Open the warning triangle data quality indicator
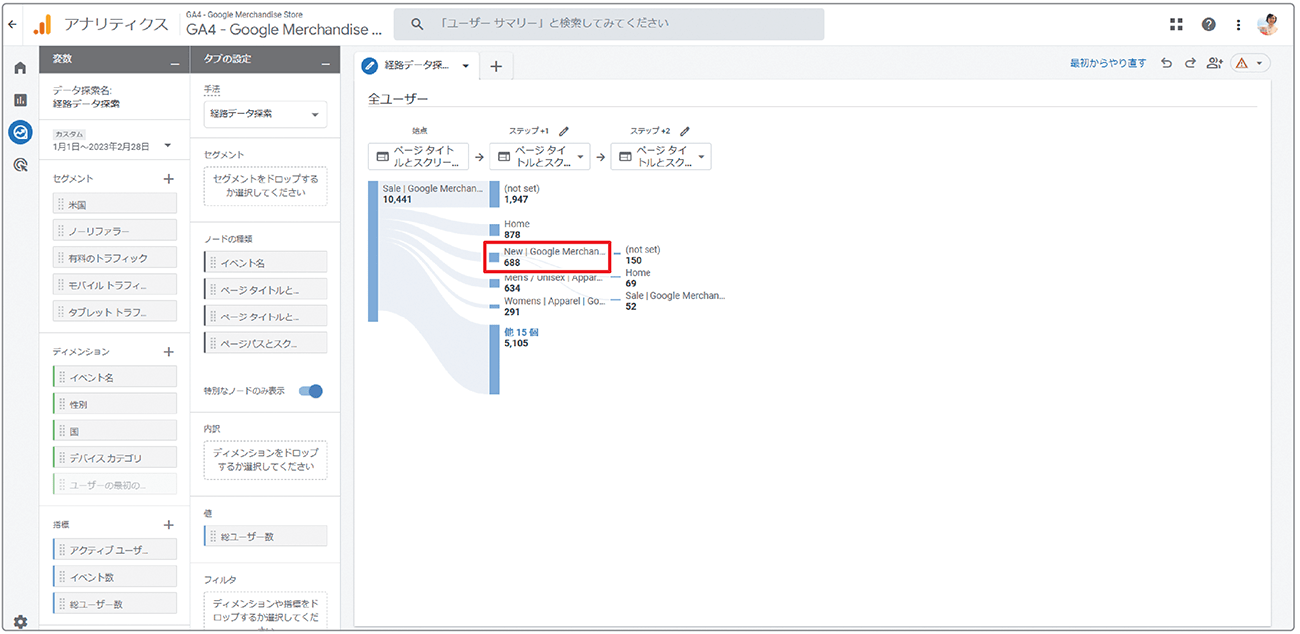 1249,63
